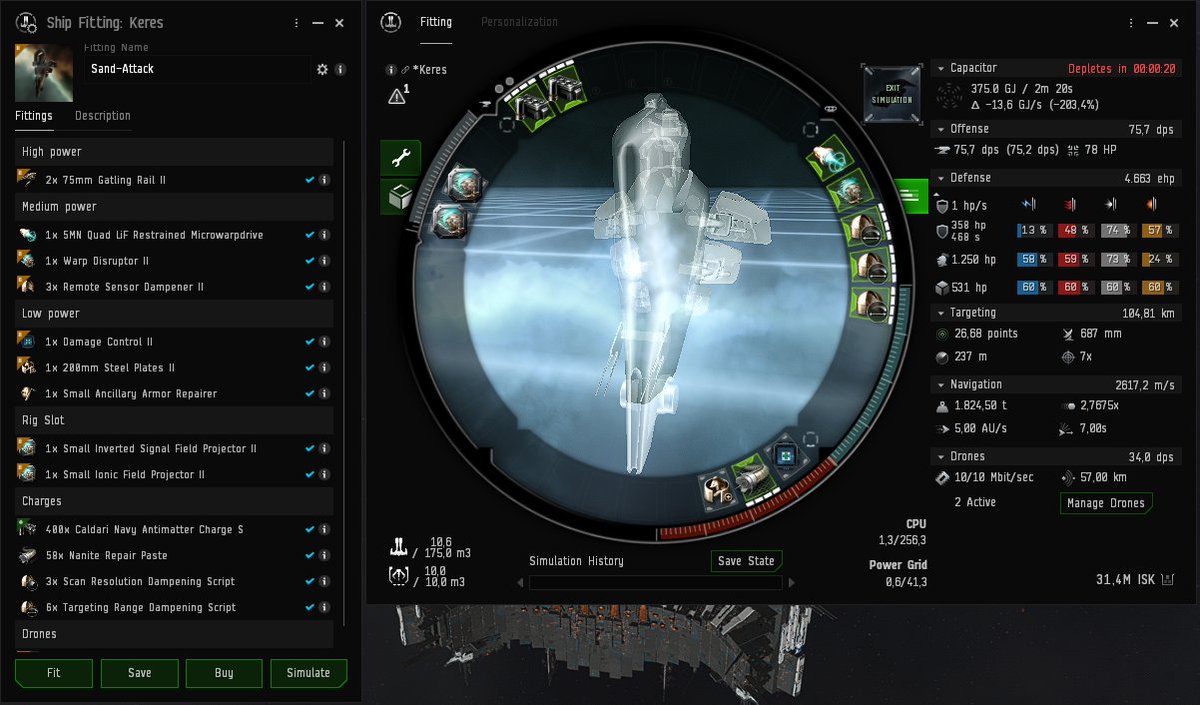Switch to the Description tab

(x=103, y=116)
